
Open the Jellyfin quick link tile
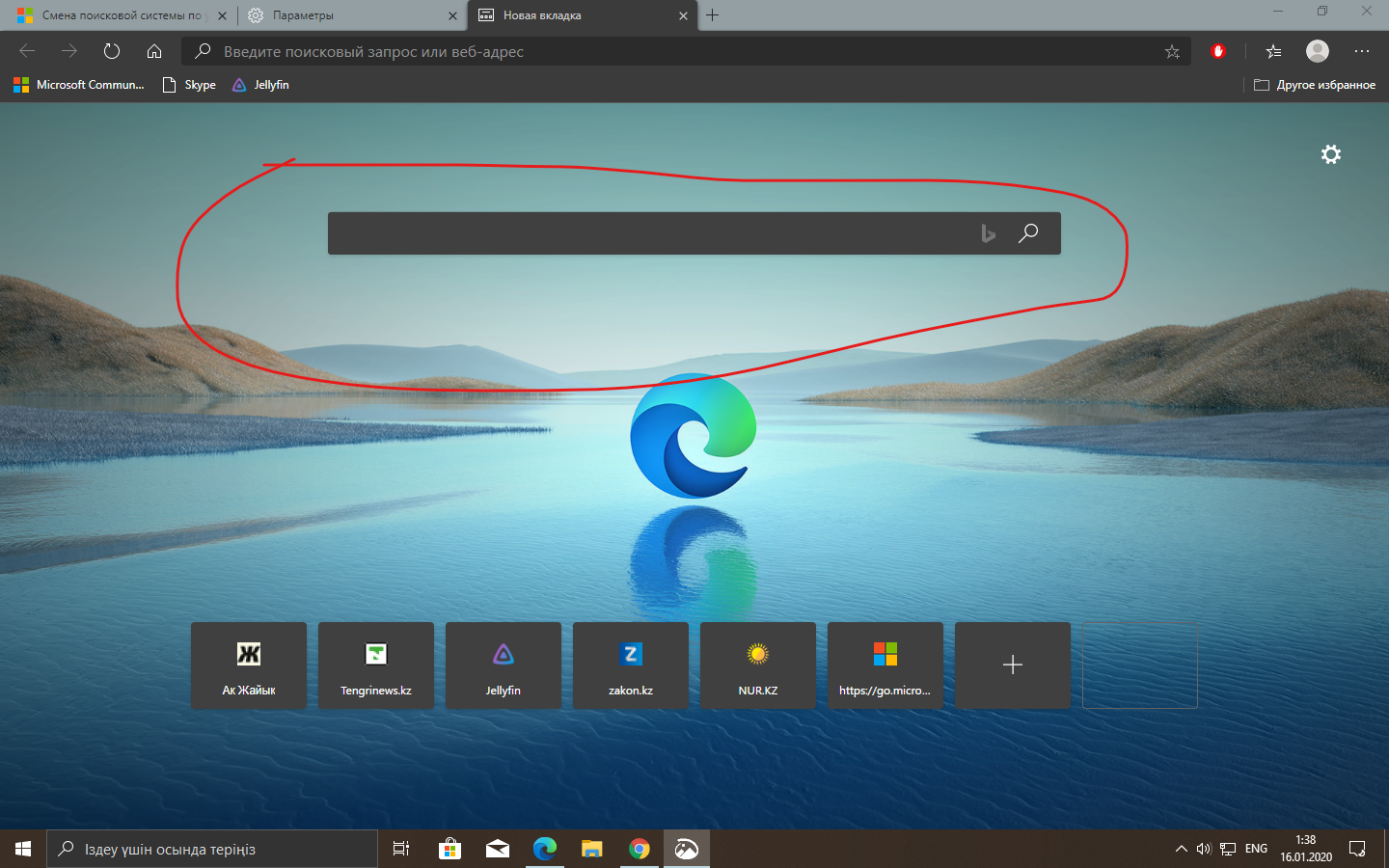504,665
